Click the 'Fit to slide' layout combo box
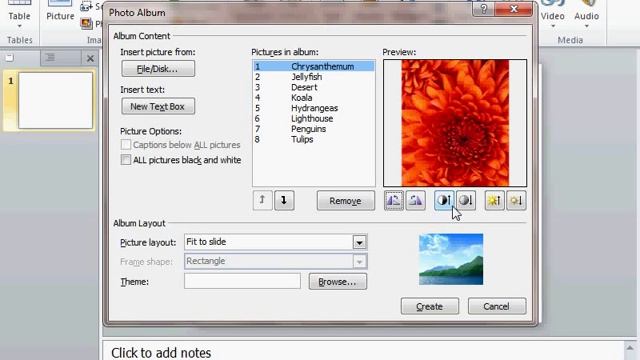 [x=276, y=242]
